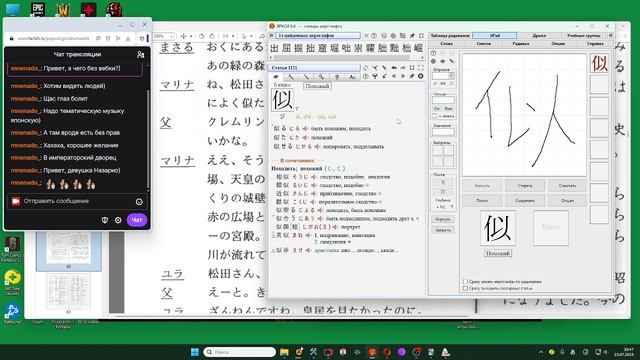Click the double left chevron in article toolbar
Screen dimensions: 640x360
[393, 76]
